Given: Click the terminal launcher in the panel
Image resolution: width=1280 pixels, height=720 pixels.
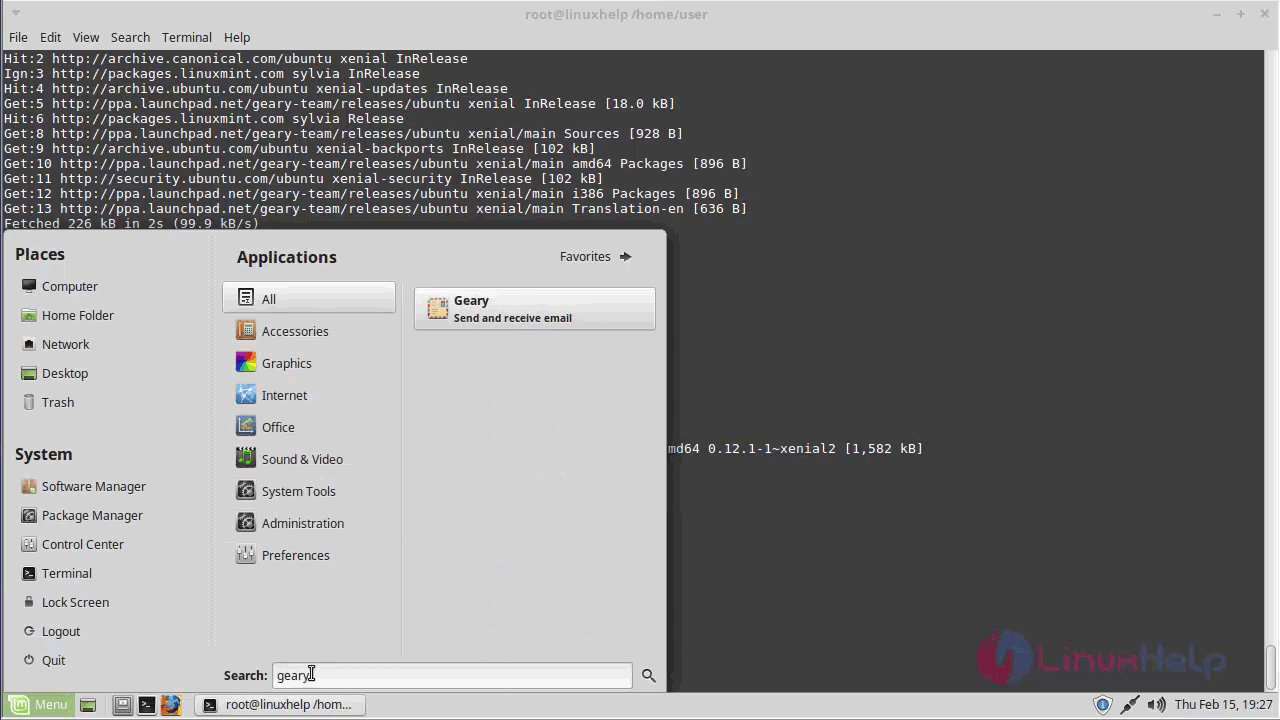Looking at the screenshot, I should [x=146, y=705].
